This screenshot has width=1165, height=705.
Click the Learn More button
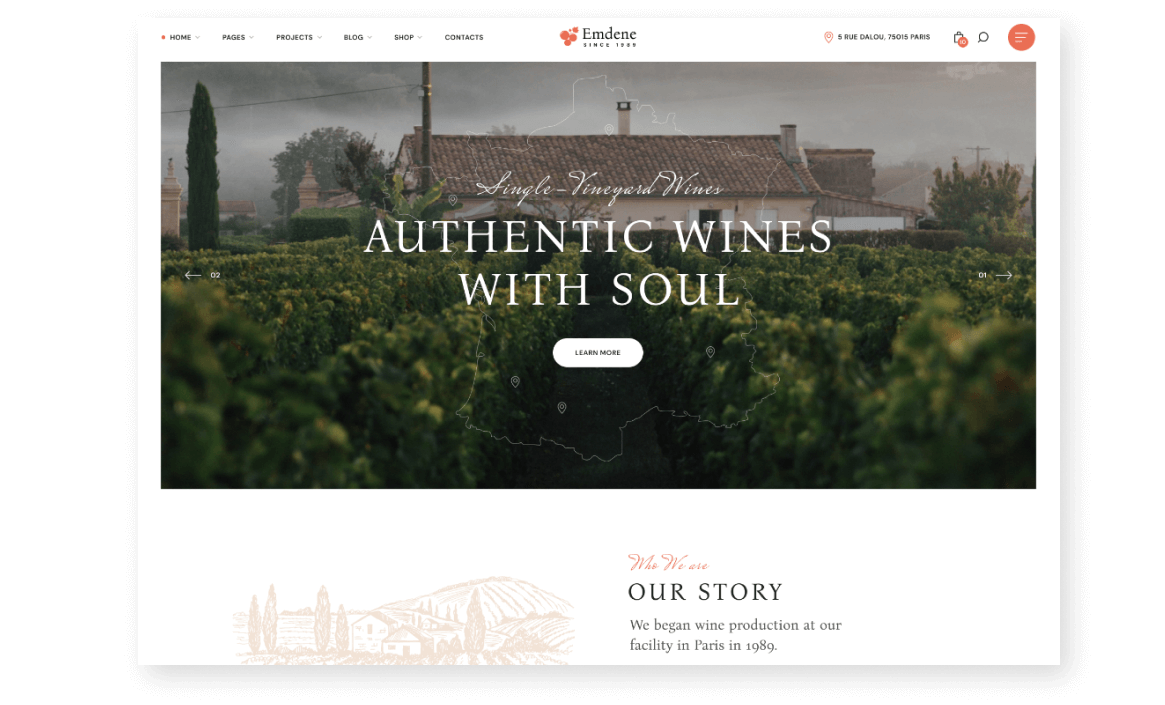coord(597,353)
